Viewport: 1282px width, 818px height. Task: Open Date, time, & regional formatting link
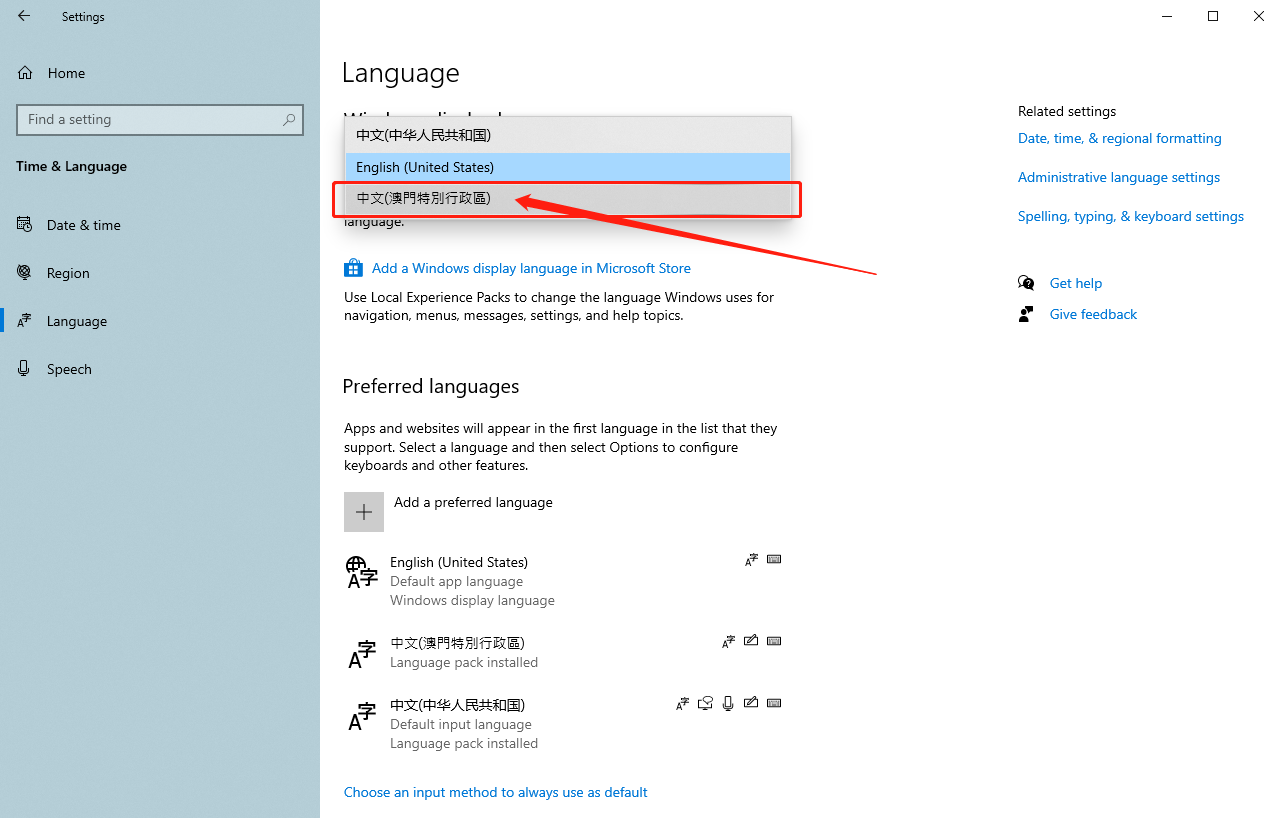tap(1120, 138)
